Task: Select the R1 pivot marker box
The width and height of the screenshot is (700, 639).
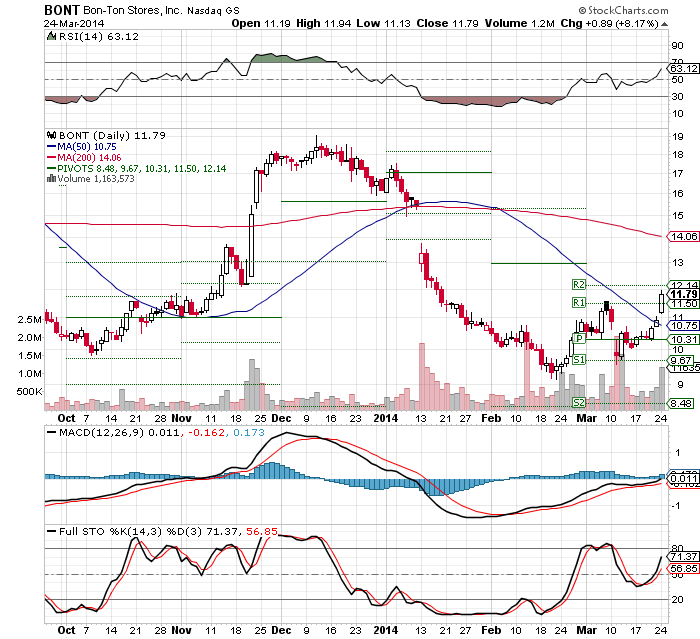Action: click(x=579, y=303)
